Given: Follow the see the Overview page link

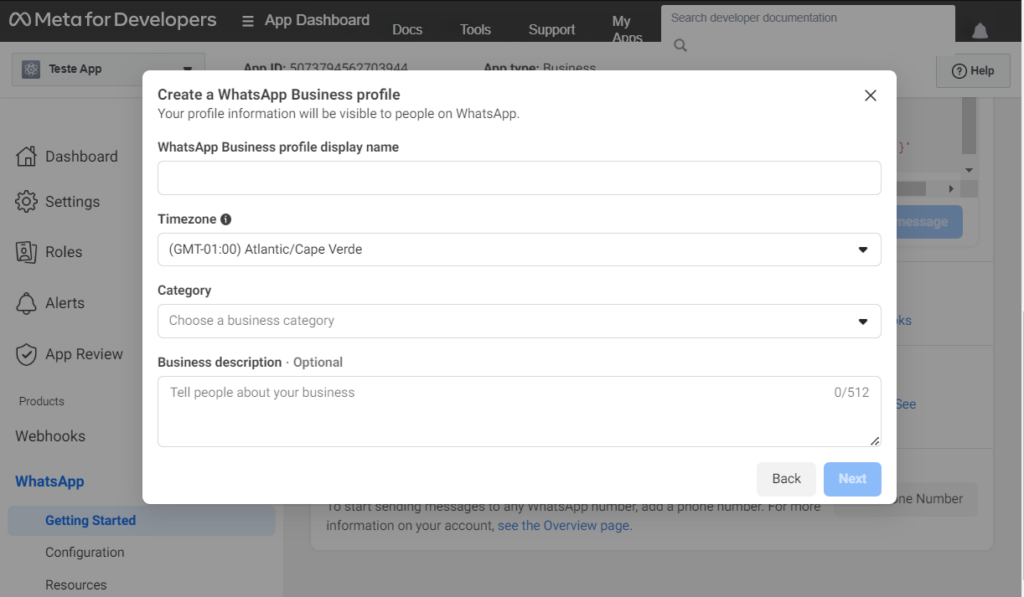Looking at the screenshot, I should 564,525.
